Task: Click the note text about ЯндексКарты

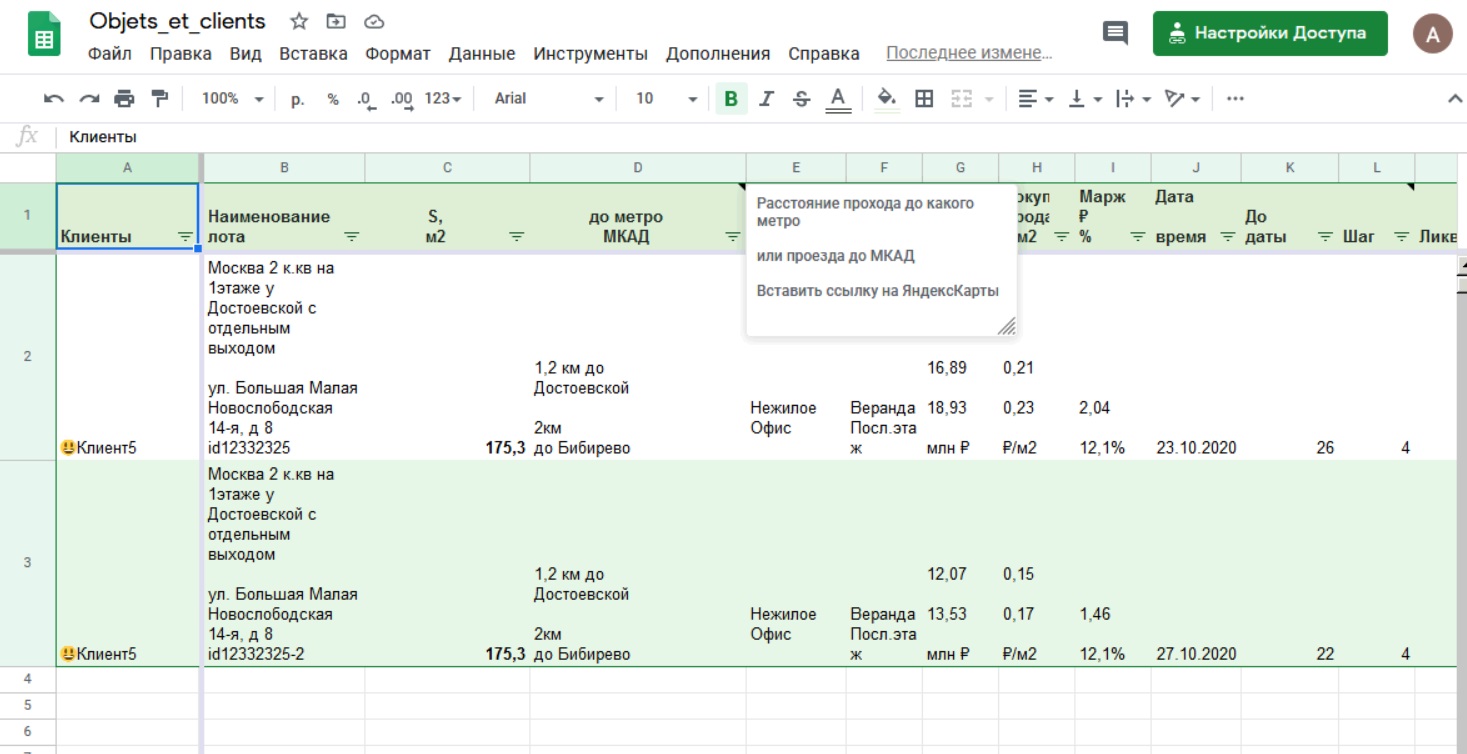Action: [878, 291]
